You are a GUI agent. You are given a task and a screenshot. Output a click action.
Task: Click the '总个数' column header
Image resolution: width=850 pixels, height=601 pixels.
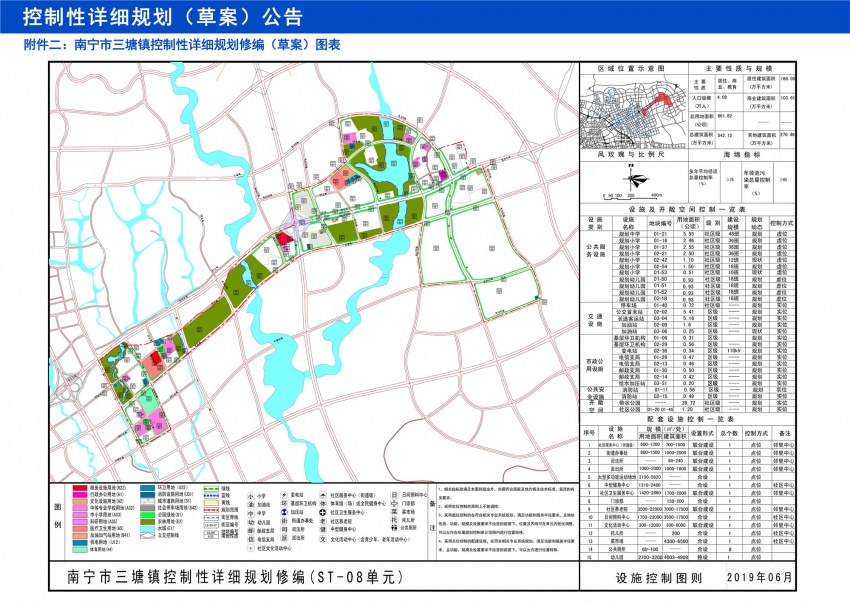729,433
